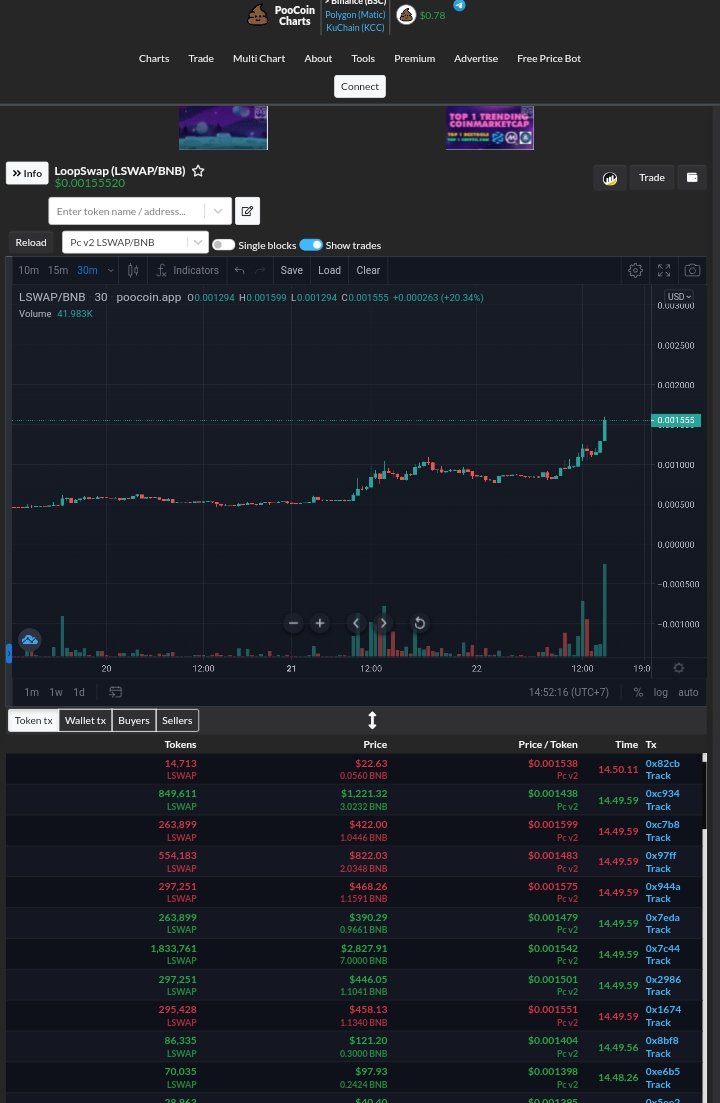Favorite LoopSwap with the star icon
Image resolution: width=720 pixels, height=1103 pixels.
coord(198,171)
